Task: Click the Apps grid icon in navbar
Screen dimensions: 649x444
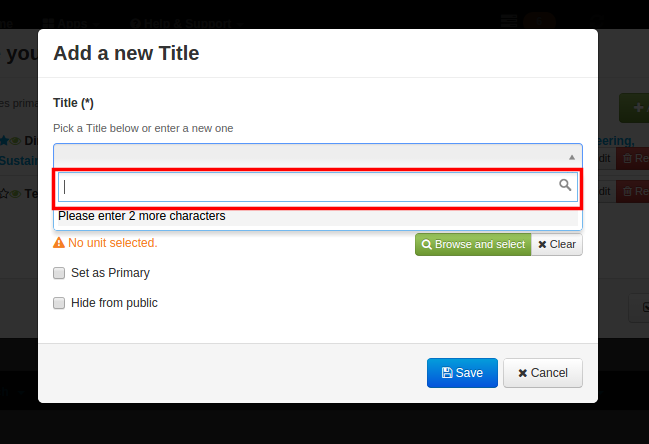Action: tap(48, 24)
